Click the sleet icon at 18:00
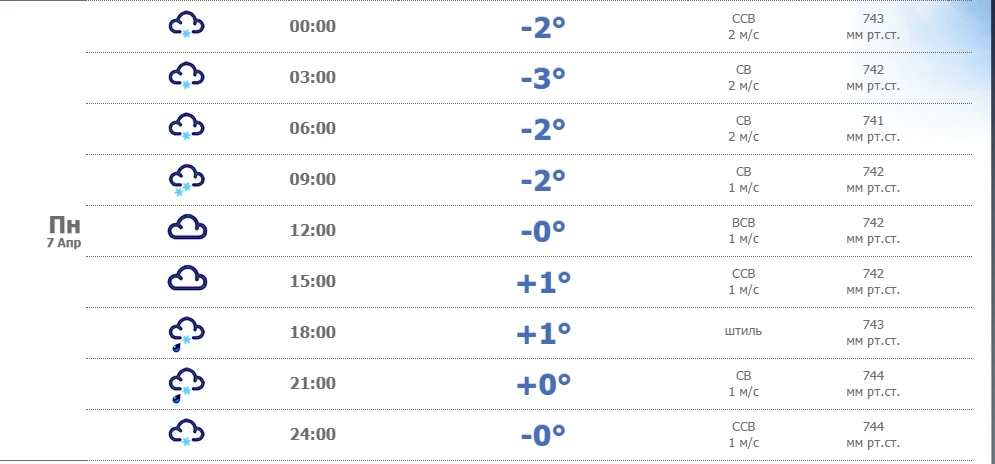995x464 pixels. (x=186, y=332)
